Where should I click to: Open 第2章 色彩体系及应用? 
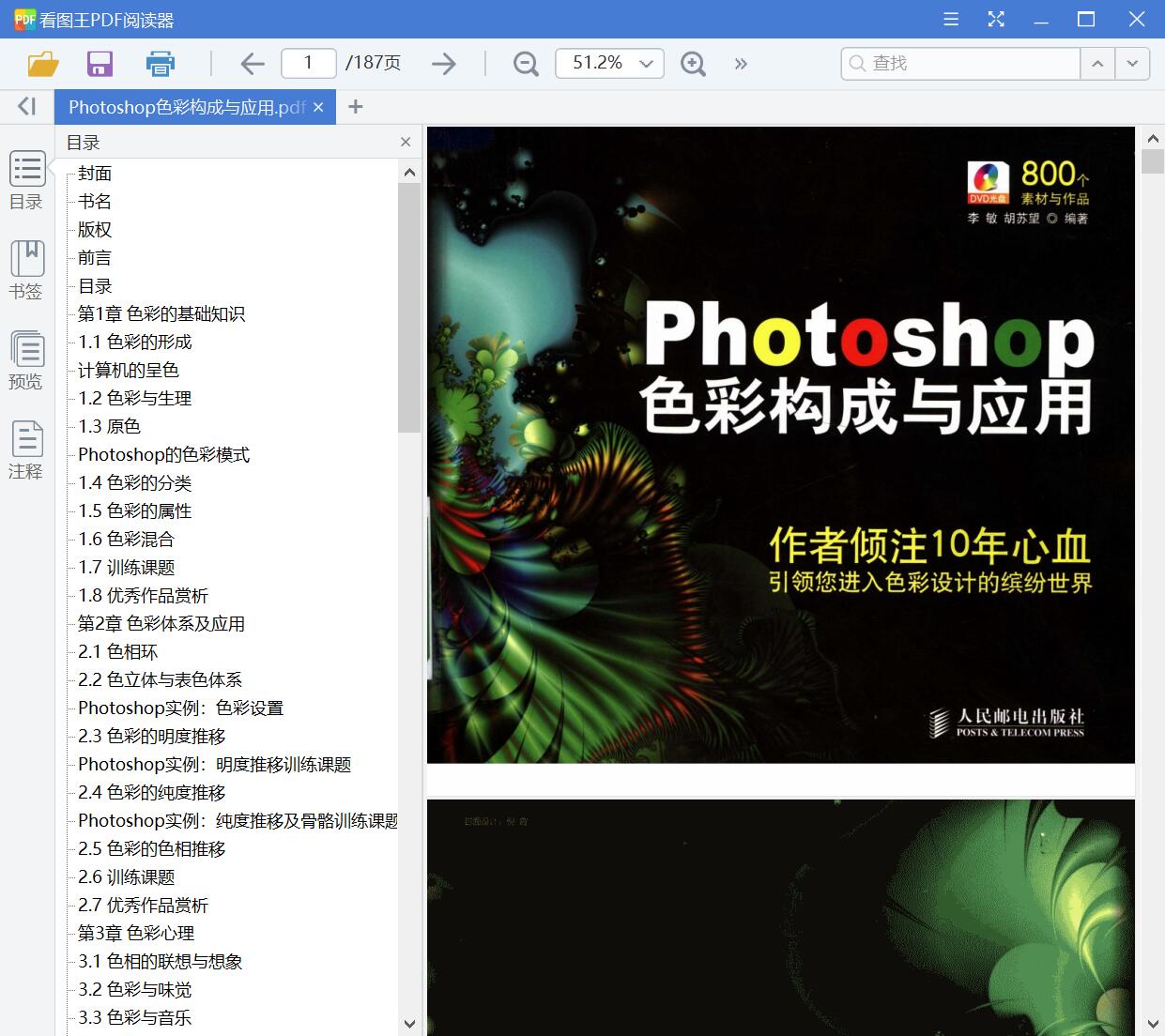tap(161, 623)
